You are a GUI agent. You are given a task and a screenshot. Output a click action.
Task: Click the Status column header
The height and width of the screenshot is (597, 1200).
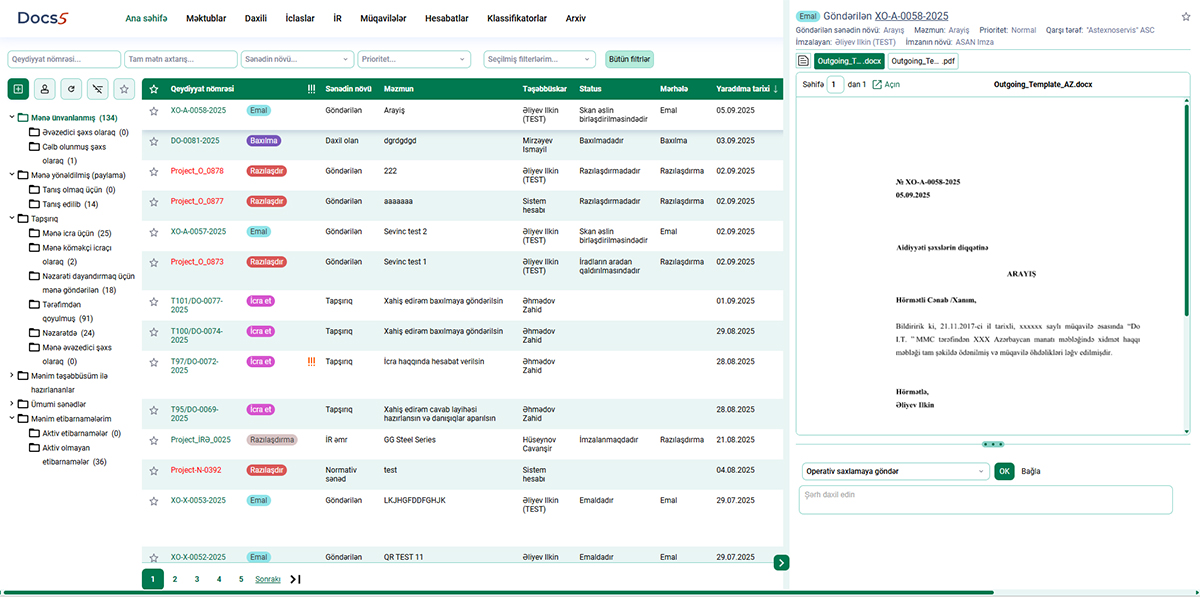click(590, 89)
